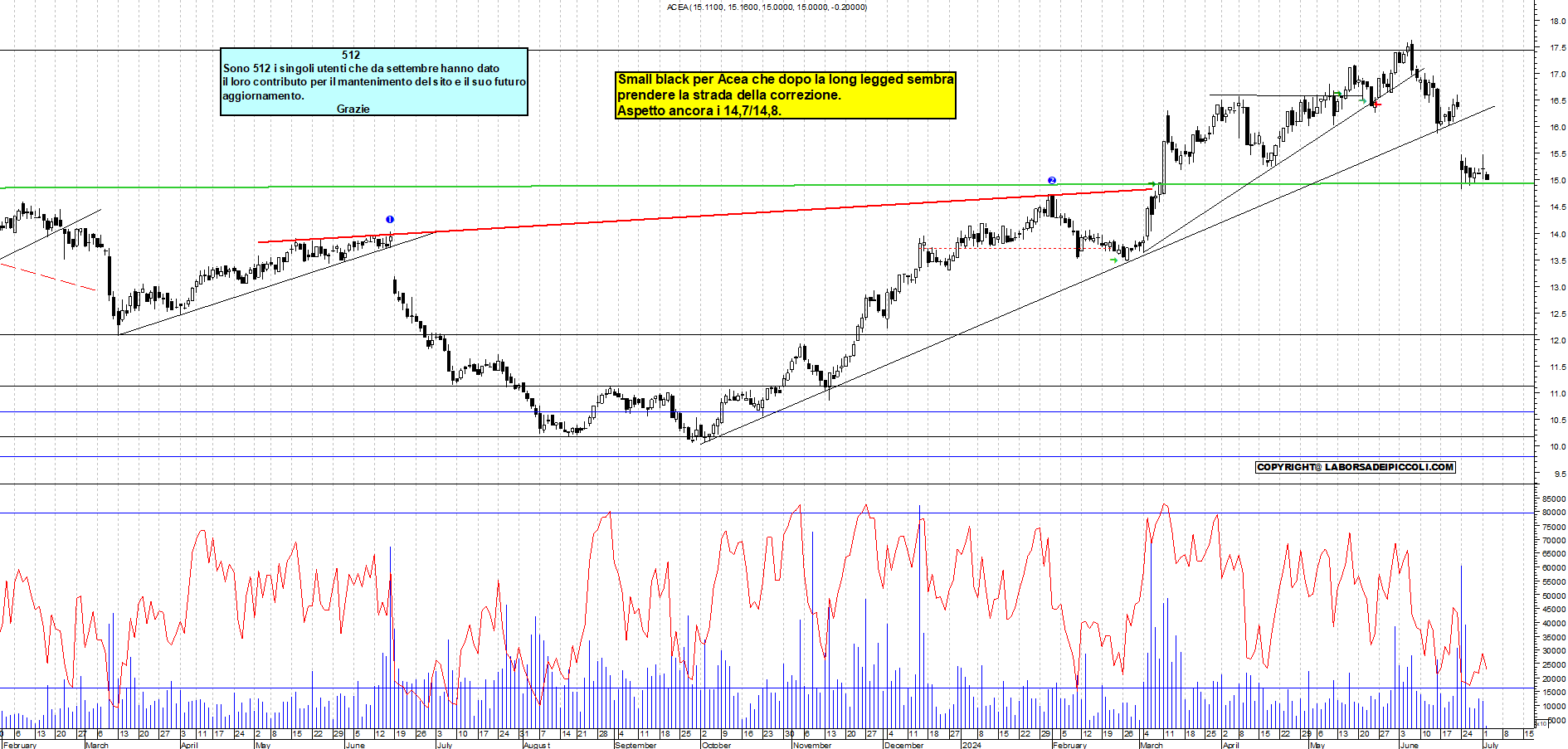Click the 9.5 price axis label

pos(1559,474)
